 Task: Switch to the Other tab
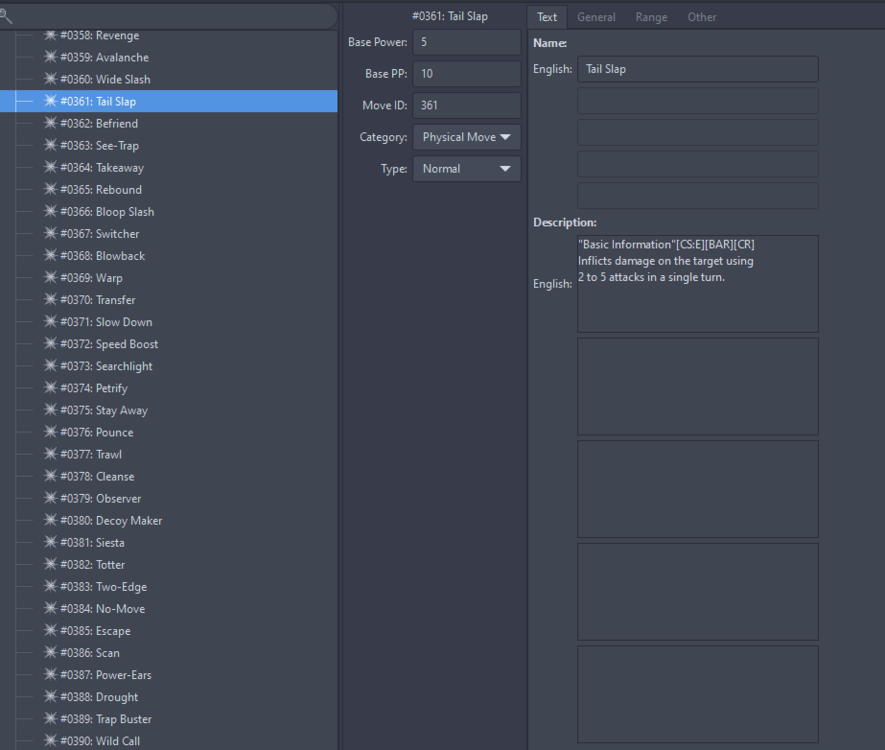point(701,16)
